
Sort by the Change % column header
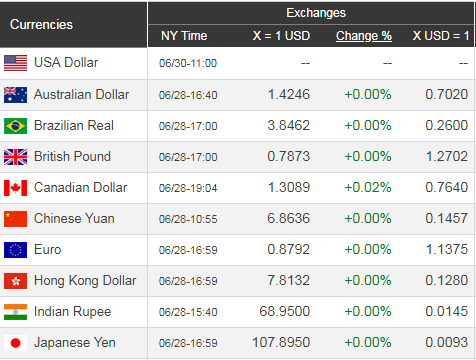click(364, 36)
